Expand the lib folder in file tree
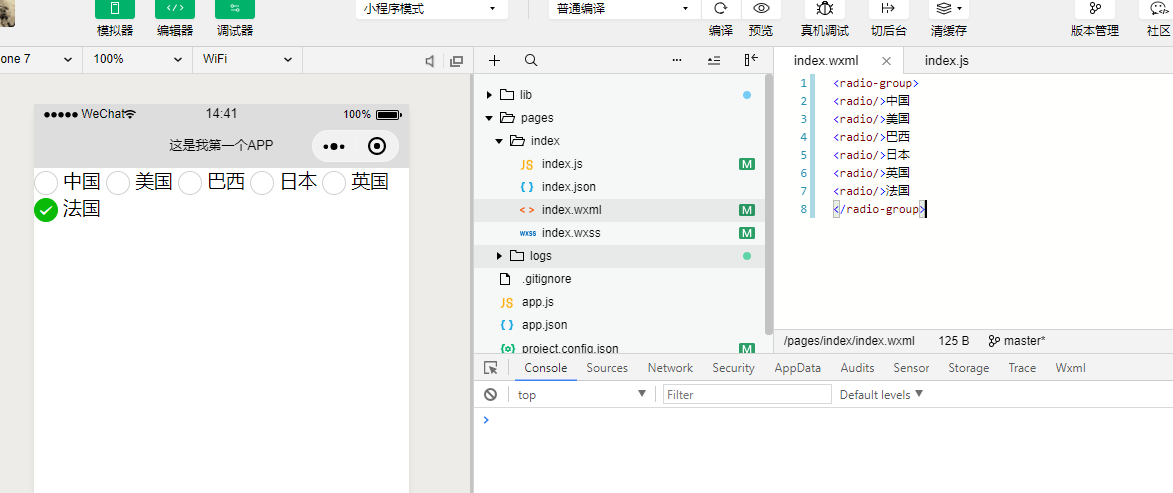Screen dimensions: 1173x493 pyautogui.click(x=489, y=95)
